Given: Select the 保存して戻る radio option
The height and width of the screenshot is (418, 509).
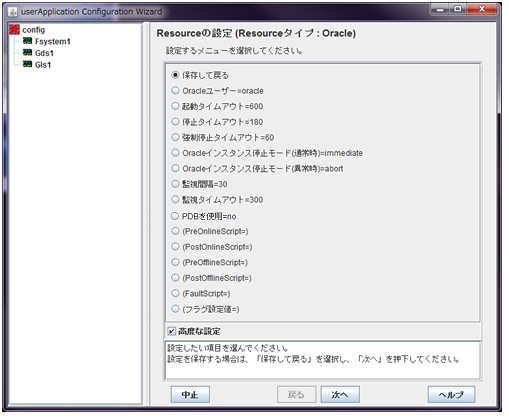Looking at the screenshot, I should 175,75.
